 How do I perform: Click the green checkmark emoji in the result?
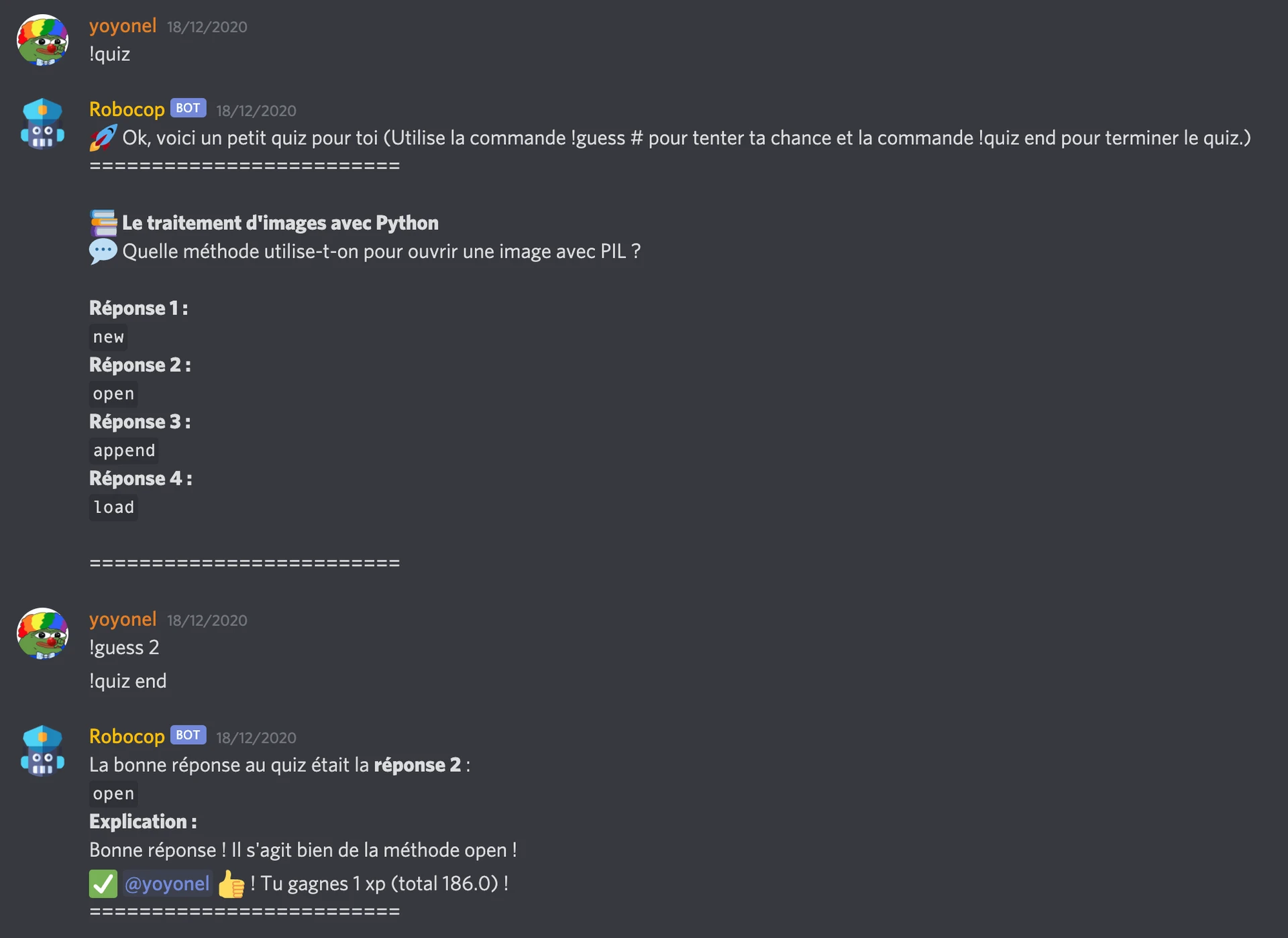tap(102, 883)
